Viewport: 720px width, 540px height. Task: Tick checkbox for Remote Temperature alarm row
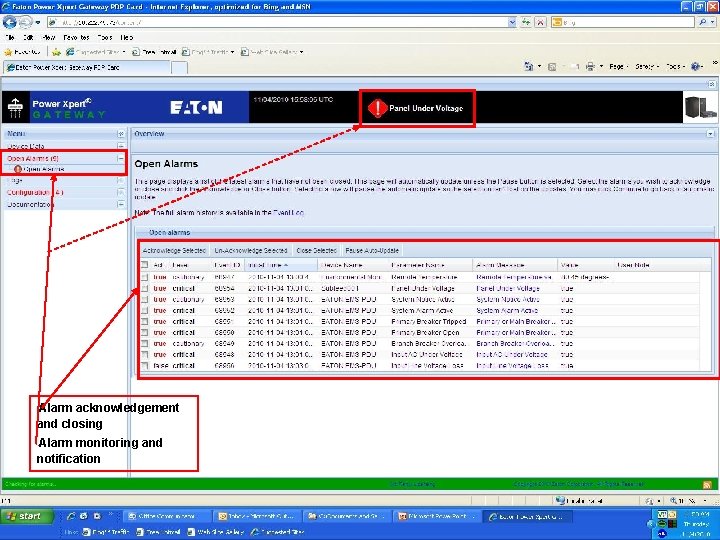coord(145,277)
